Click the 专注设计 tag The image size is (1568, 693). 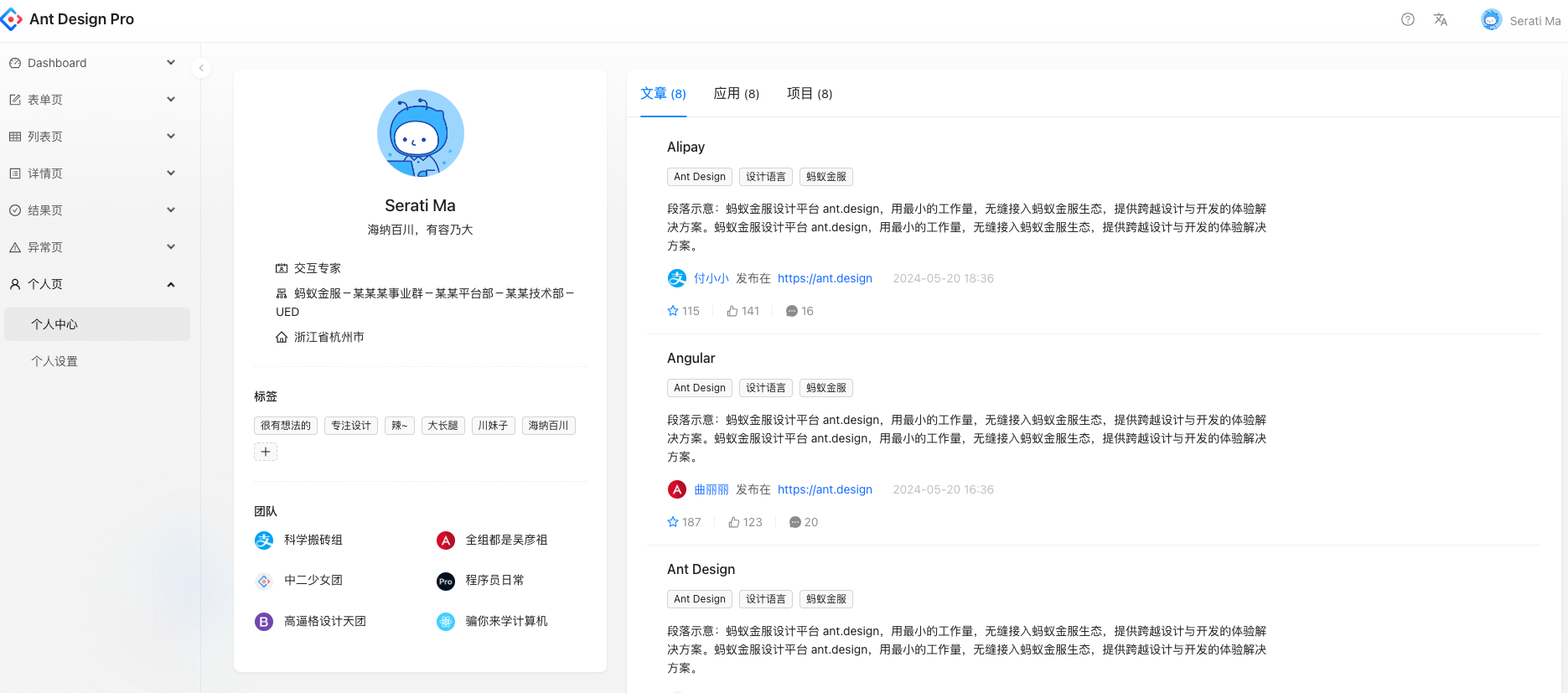pos(351,426)
